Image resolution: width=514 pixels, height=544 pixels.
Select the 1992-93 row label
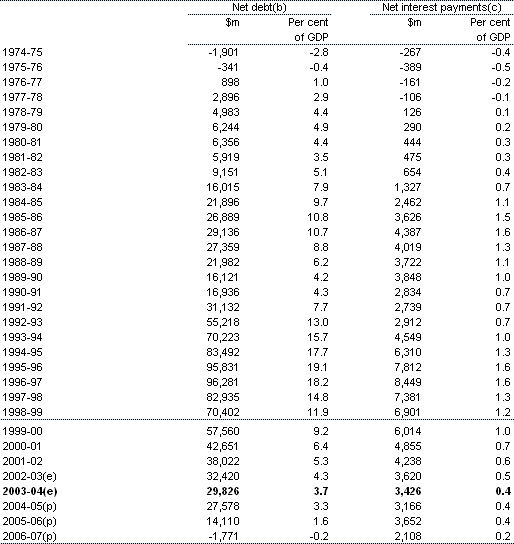click(x=22, y=322)
